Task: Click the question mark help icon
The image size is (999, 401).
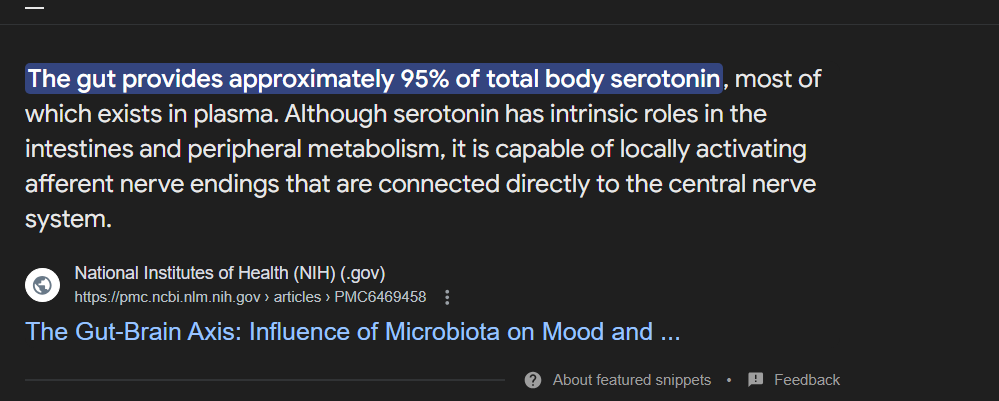Action: click(533, 380)
